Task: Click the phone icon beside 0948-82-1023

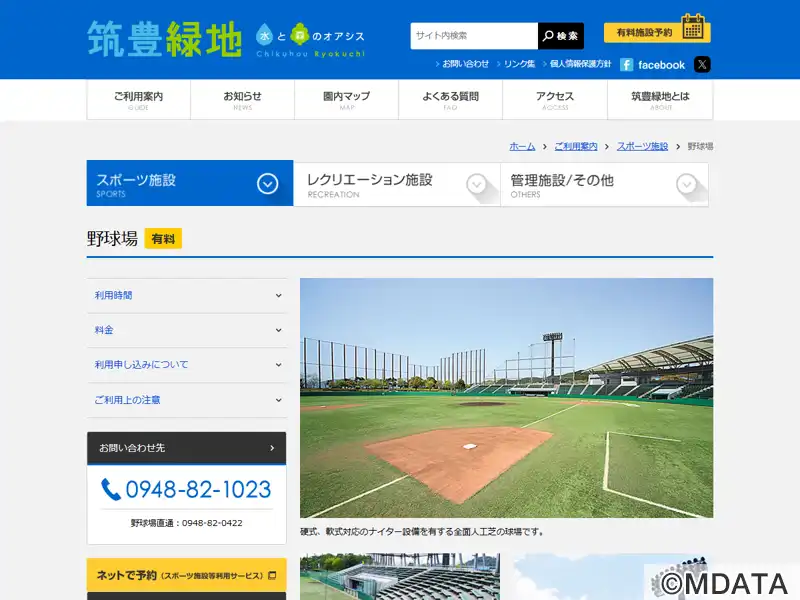Action: tap(111, 489)
